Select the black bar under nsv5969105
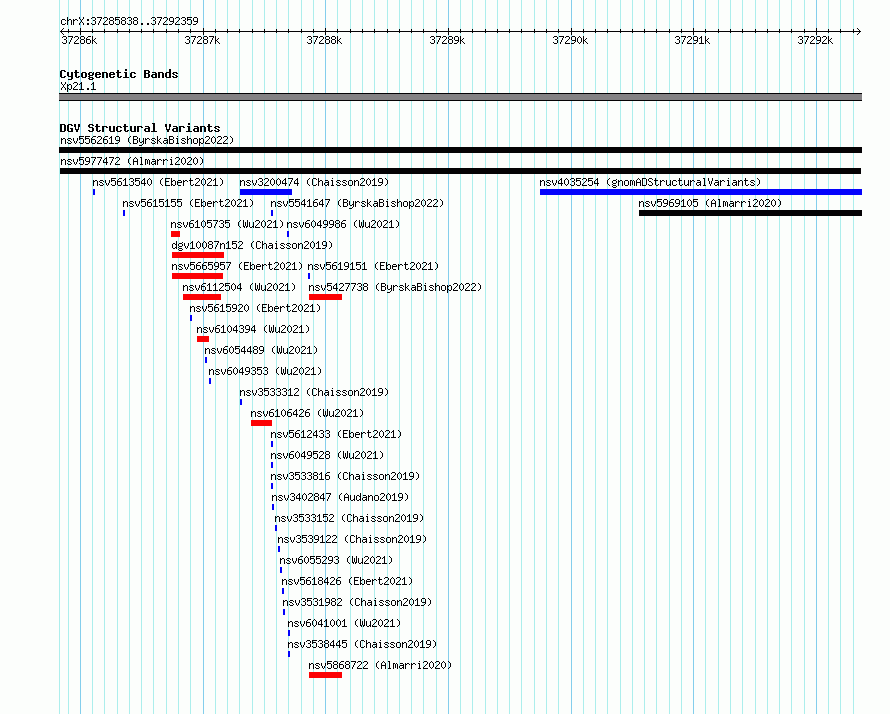890x714 pixels. point(750,213)
